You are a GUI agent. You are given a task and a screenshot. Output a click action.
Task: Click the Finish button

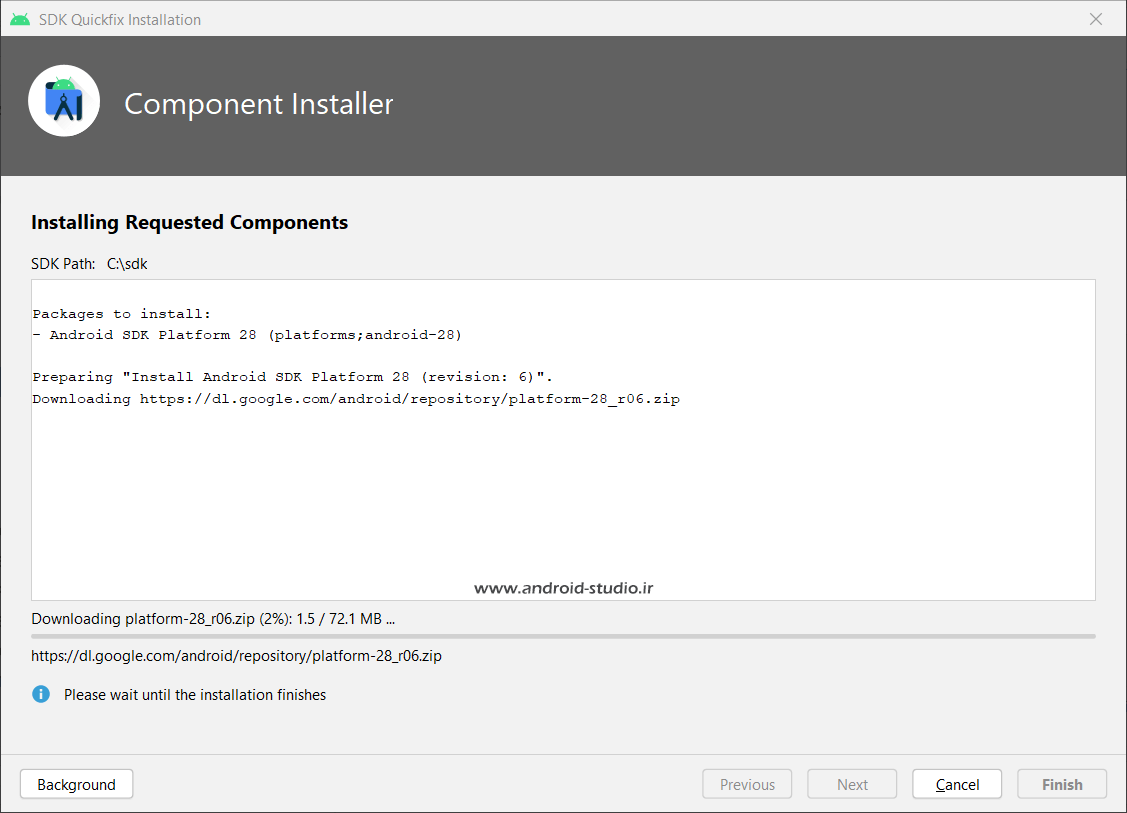click(x=1062, y=785)
